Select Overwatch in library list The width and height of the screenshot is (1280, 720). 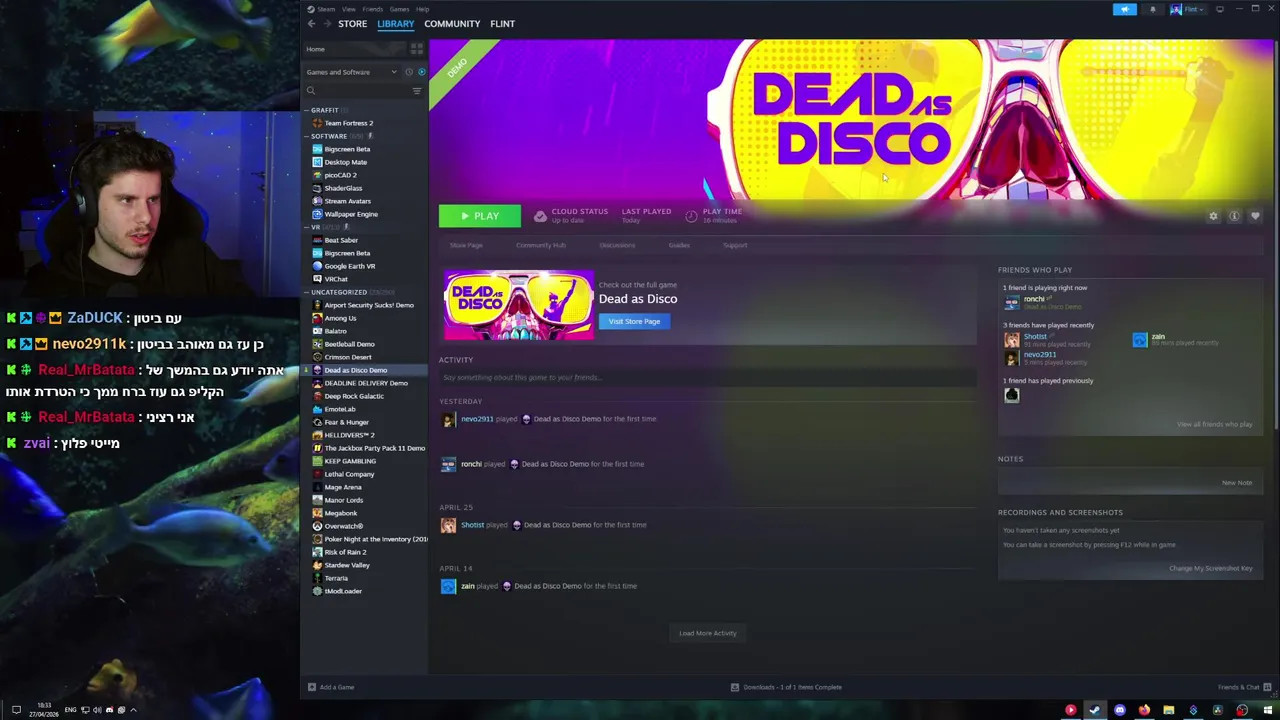343,526
